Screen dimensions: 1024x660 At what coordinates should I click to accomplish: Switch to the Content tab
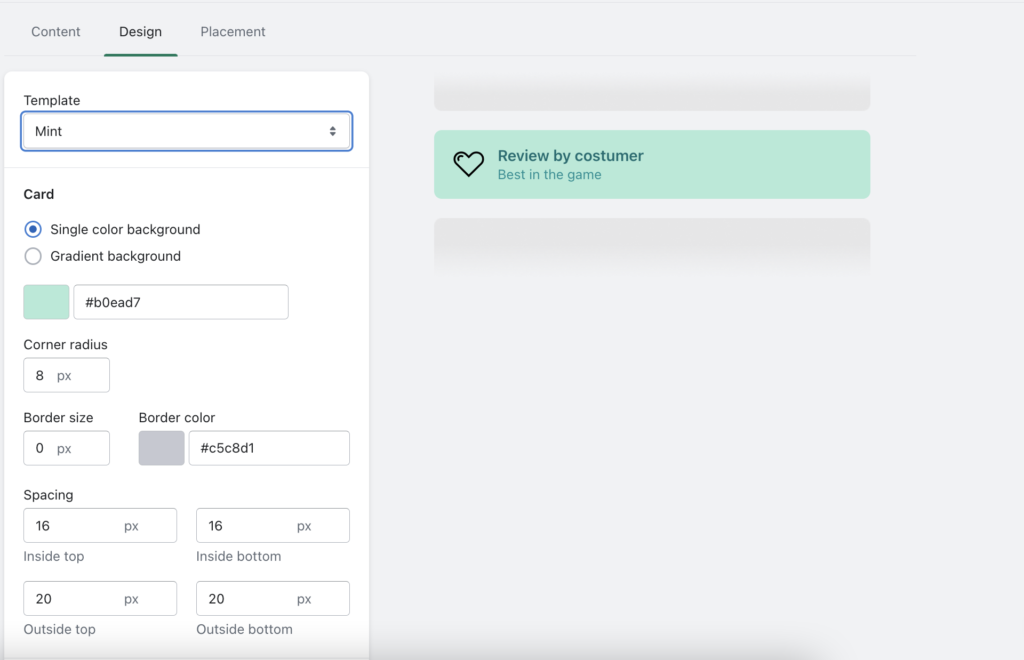pyautogui.click(x=56, y=32)
